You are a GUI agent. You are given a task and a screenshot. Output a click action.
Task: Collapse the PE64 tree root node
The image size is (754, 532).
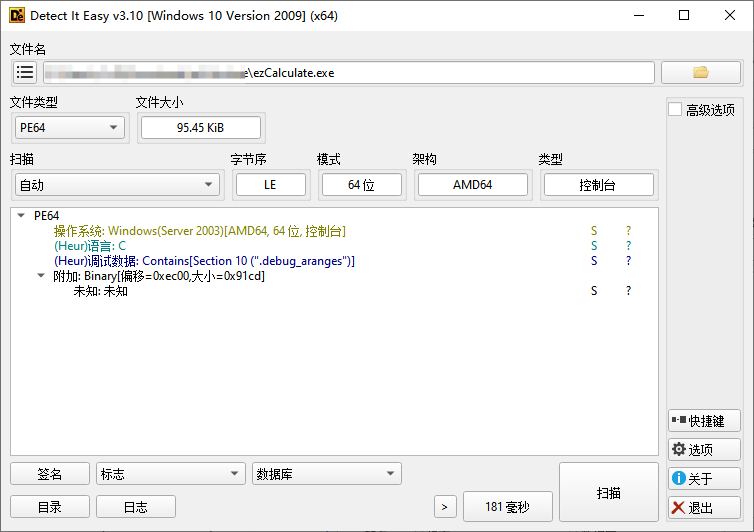pos(21,215)
